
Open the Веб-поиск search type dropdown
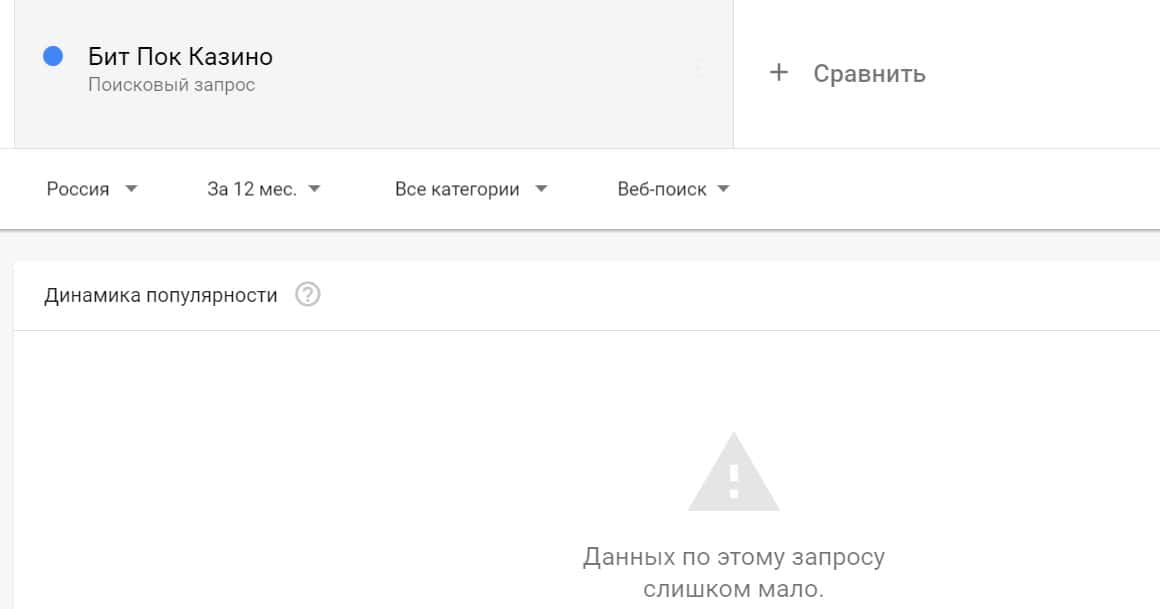pos(662,189)
